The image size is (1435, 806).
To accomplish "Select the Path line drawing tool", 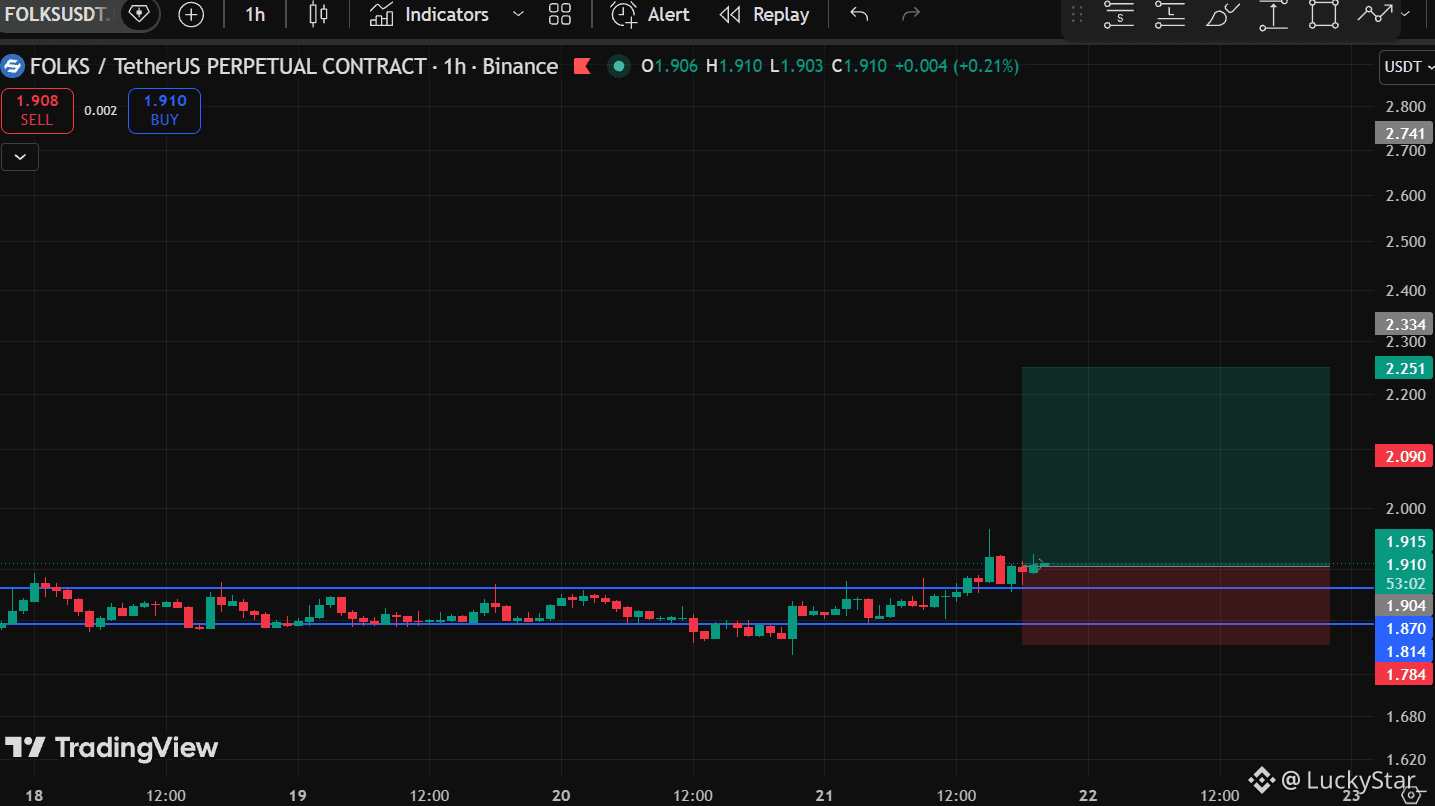I will [x=1374, y=14].
